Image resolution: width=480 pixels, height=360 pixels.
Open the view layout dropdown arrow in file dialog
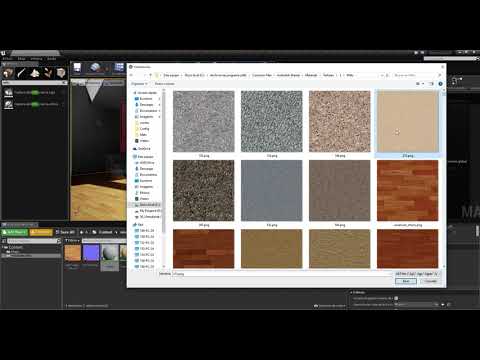[423, 84]
